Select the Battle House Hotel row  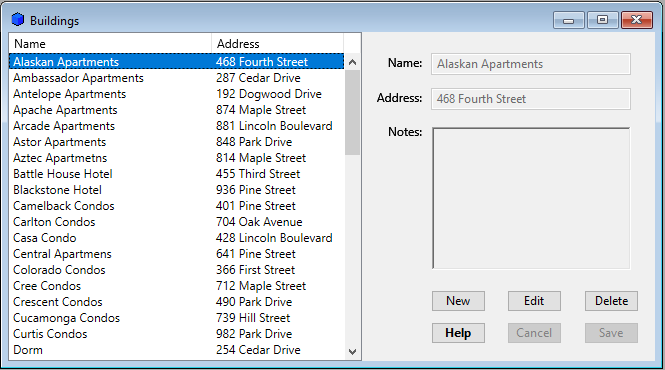[176, 174]
